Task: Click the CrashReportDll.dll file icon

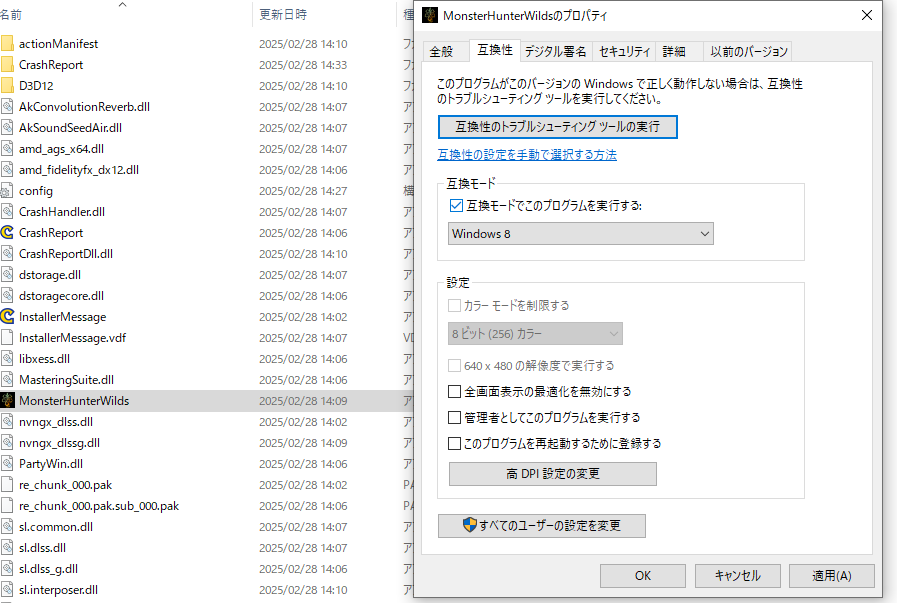Action: pos(7,253)
